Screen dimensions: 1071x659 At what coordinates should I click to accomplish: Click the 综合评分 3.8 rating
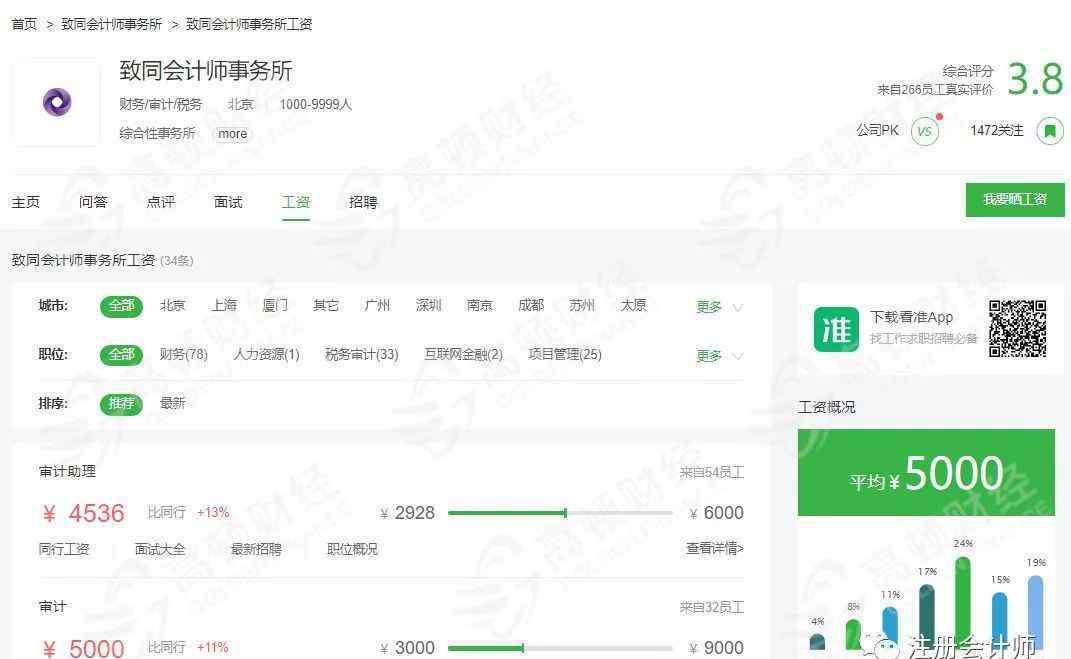(x=1035, y=79)
